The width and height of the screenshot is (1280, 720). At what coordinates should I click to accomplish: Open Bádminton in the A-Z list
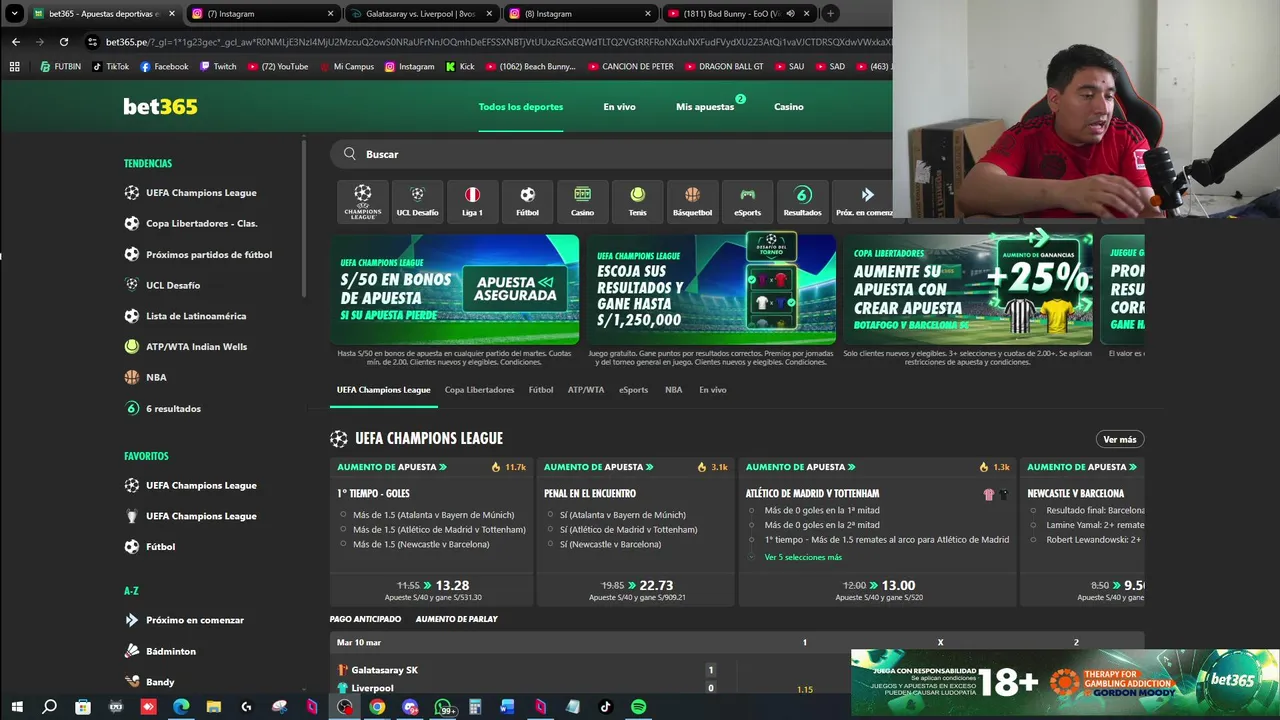pos(160,651)
